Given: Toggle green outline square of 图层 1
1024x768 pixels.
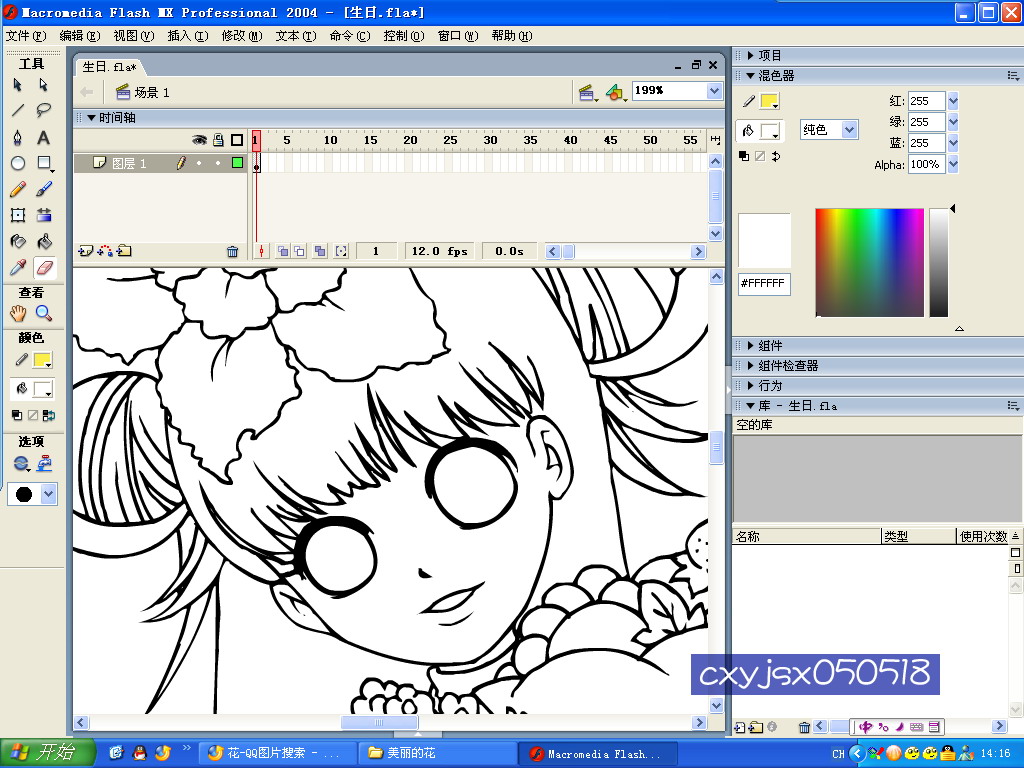Looking at the screenshot, I should click(237, 163).
